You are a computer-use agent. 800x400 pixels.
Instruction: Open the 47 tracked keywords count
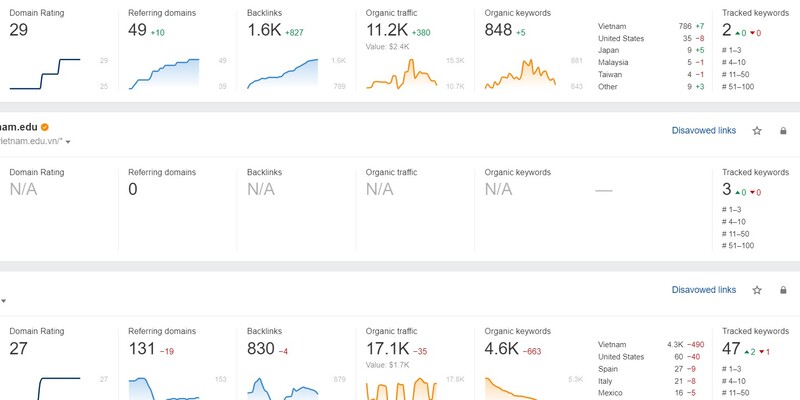(x=732, y=349)
